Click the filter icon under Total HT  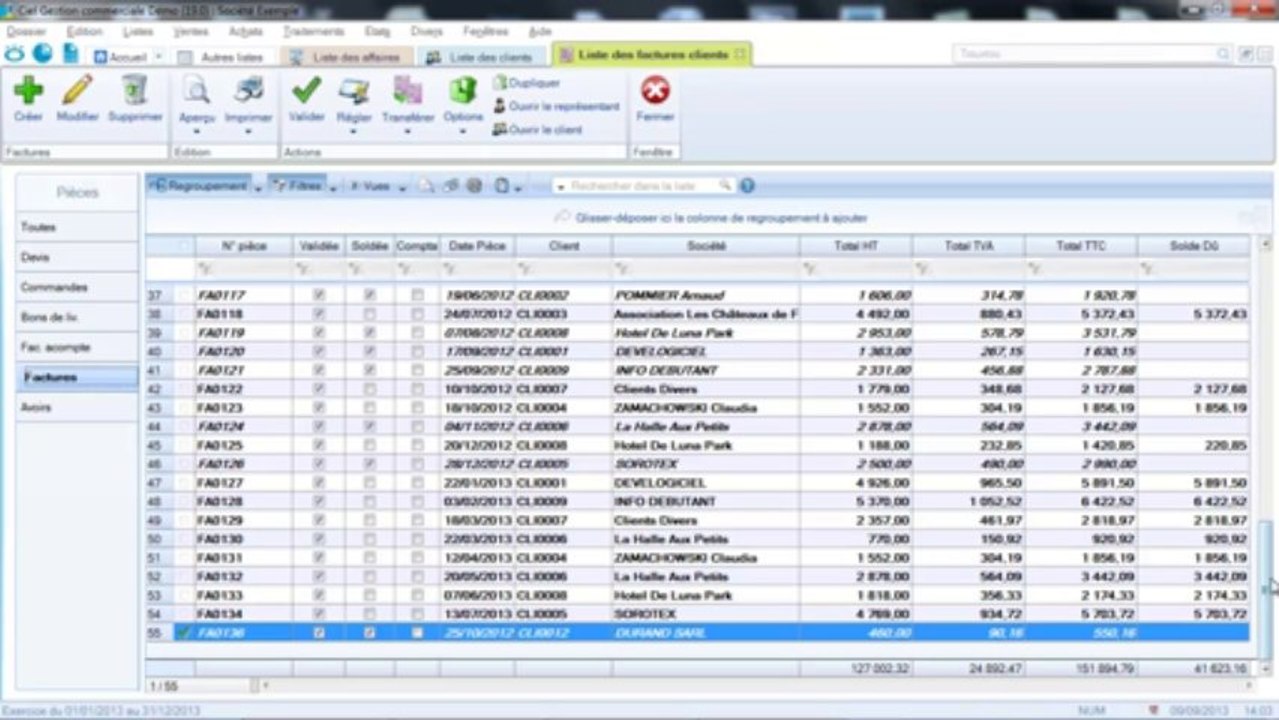(x=810, y=269)
